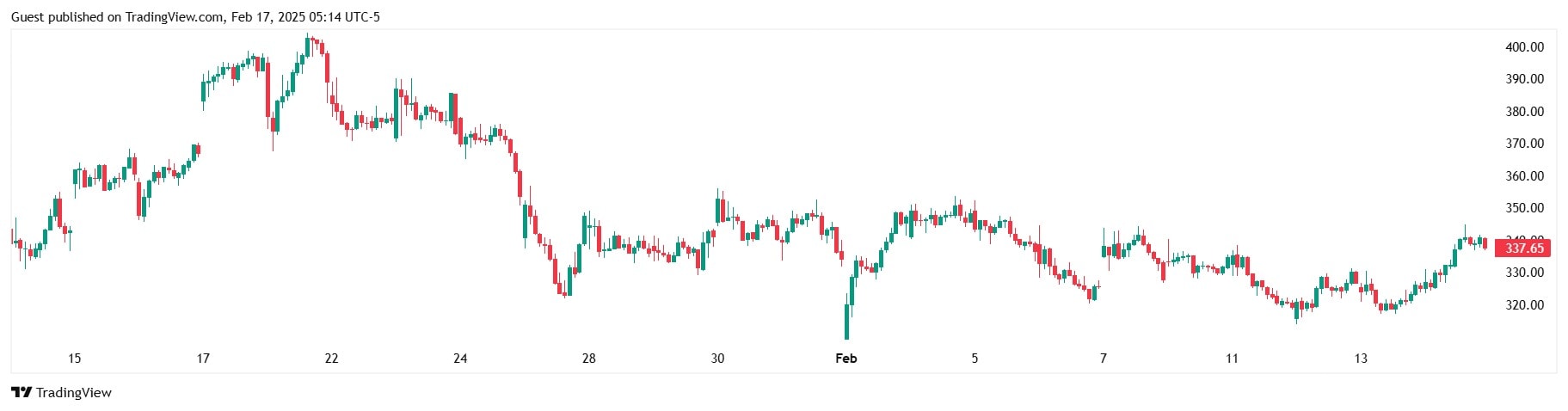Select the 330.00 price scale value
Viewport: 1568px width, 411px height.
[1524, 273]
